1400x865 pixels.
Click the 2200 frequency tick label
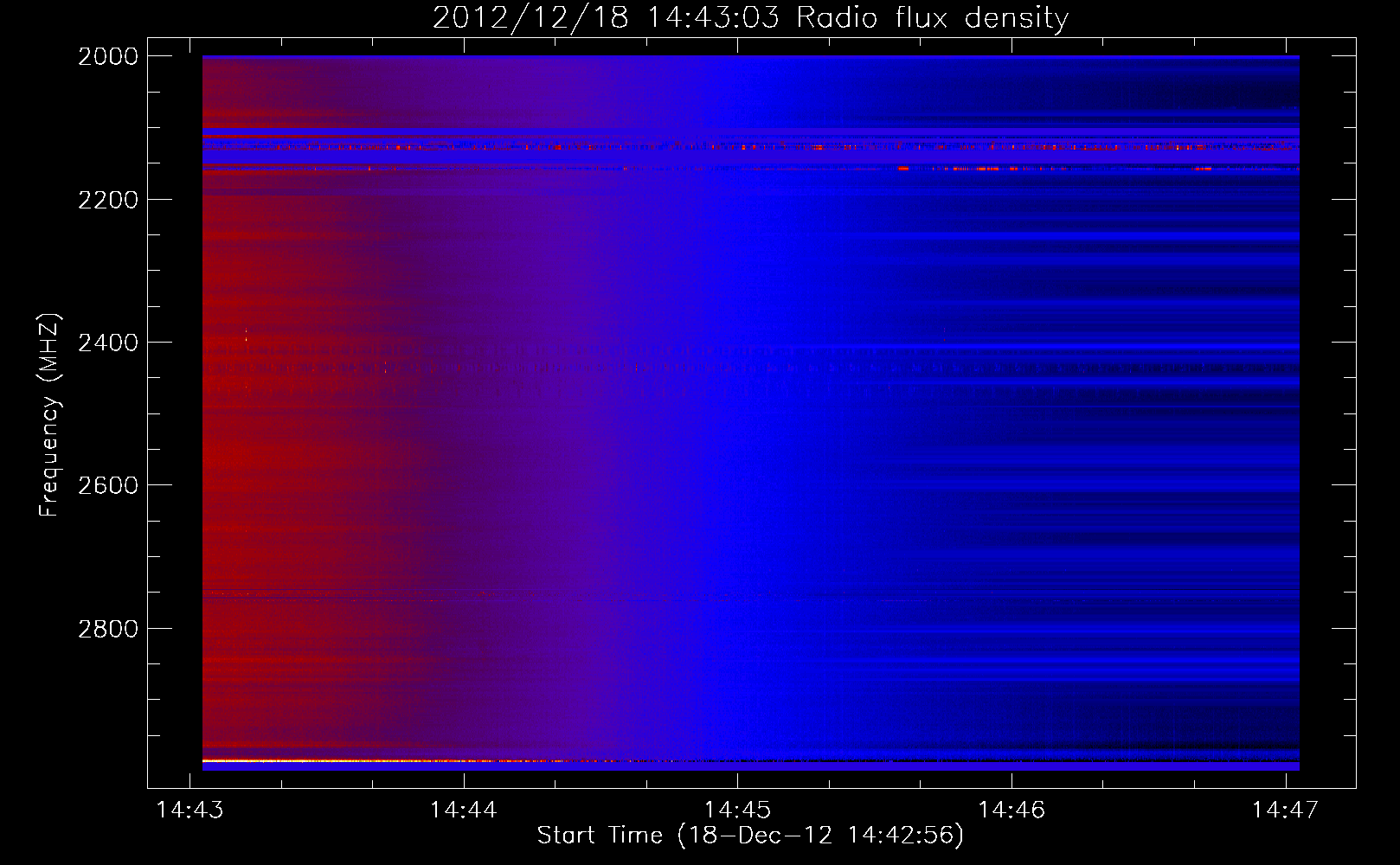(108, 200)
